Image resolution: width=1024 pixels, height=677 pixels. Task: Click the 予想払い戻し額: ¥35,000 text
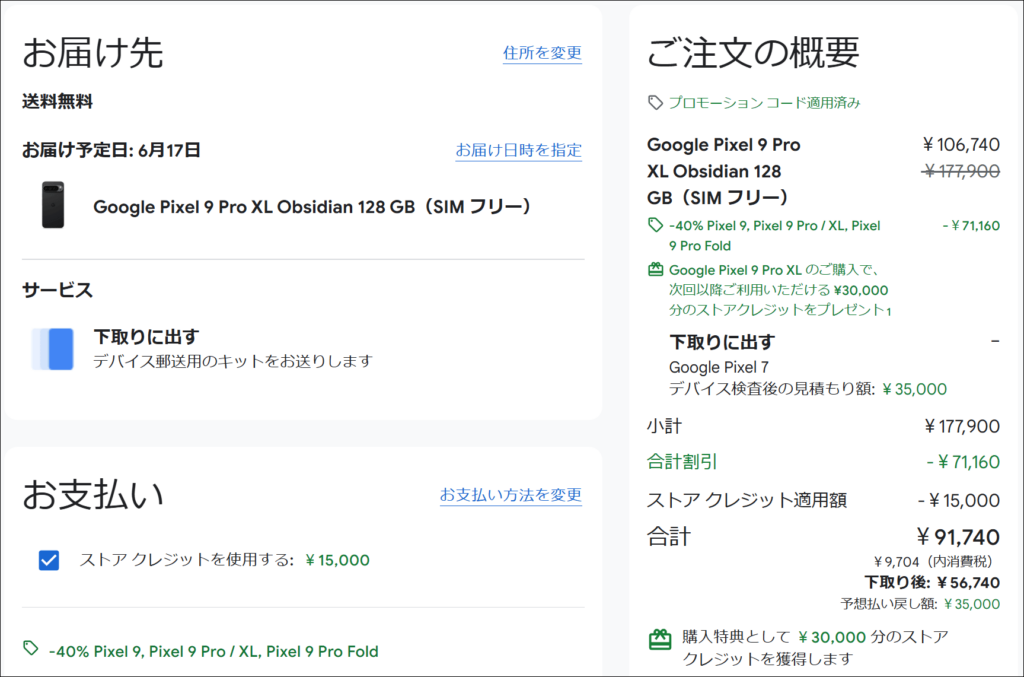(920, 604)
